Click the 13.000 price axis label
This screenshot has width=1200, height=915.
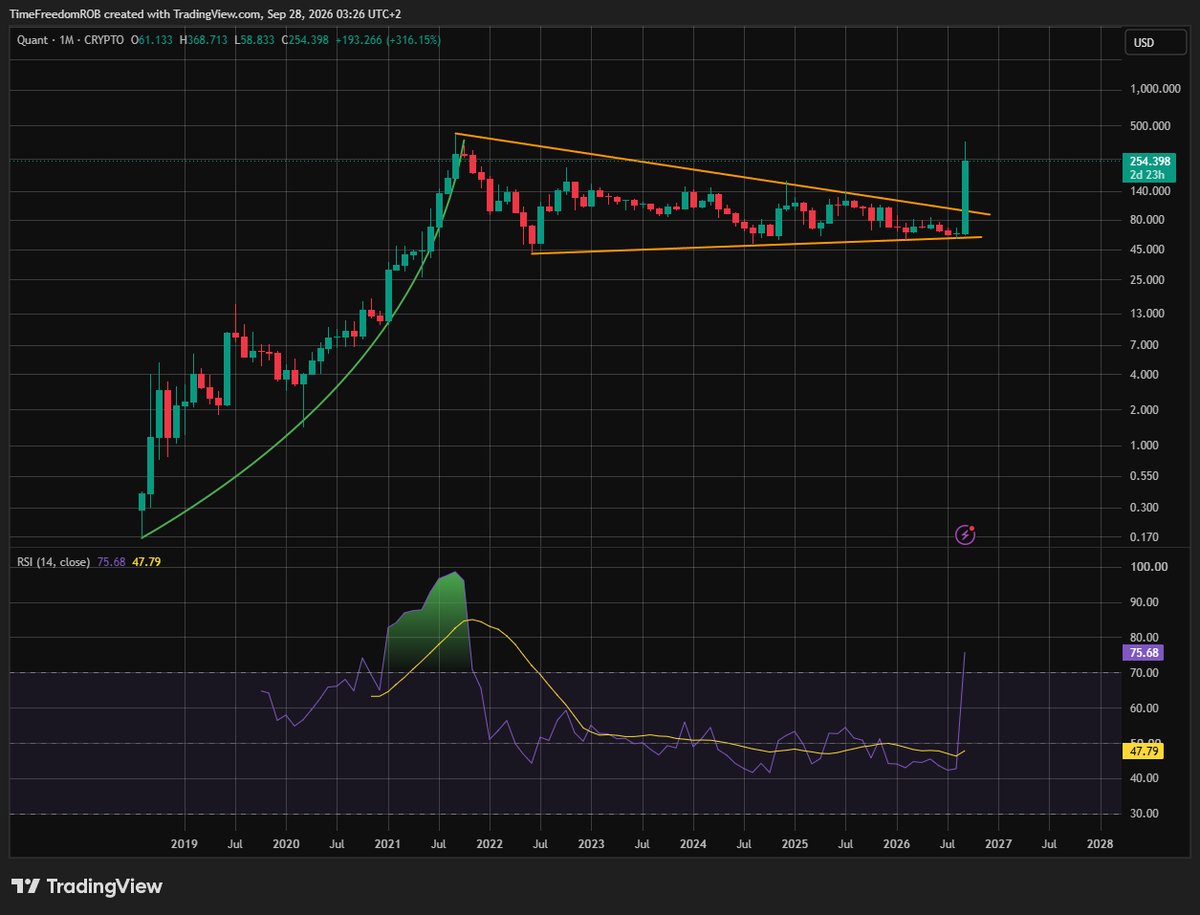click(1145, 313)
